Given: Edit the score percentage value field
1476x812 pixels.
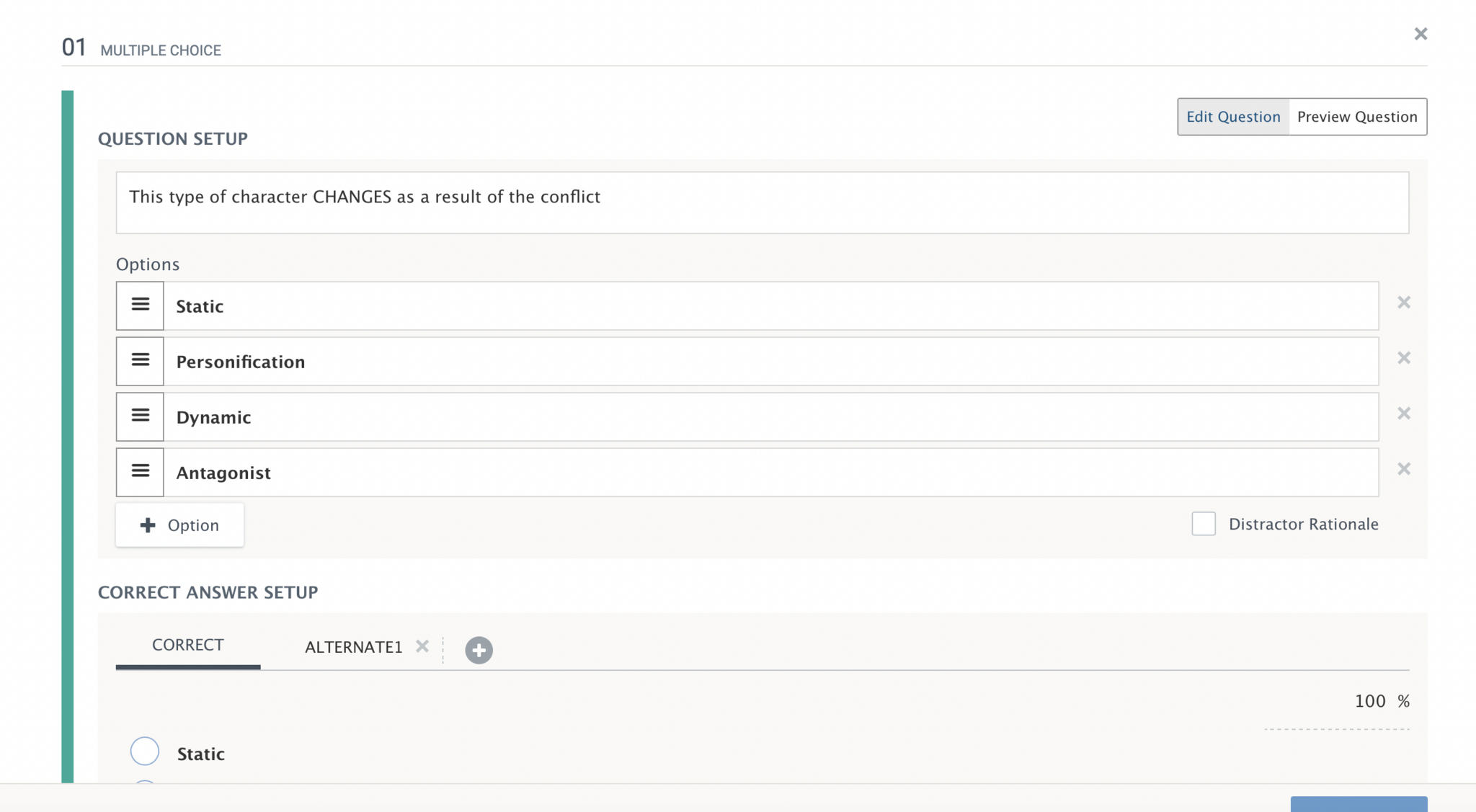Looking at the screenshot, I should coord(1369,702).
